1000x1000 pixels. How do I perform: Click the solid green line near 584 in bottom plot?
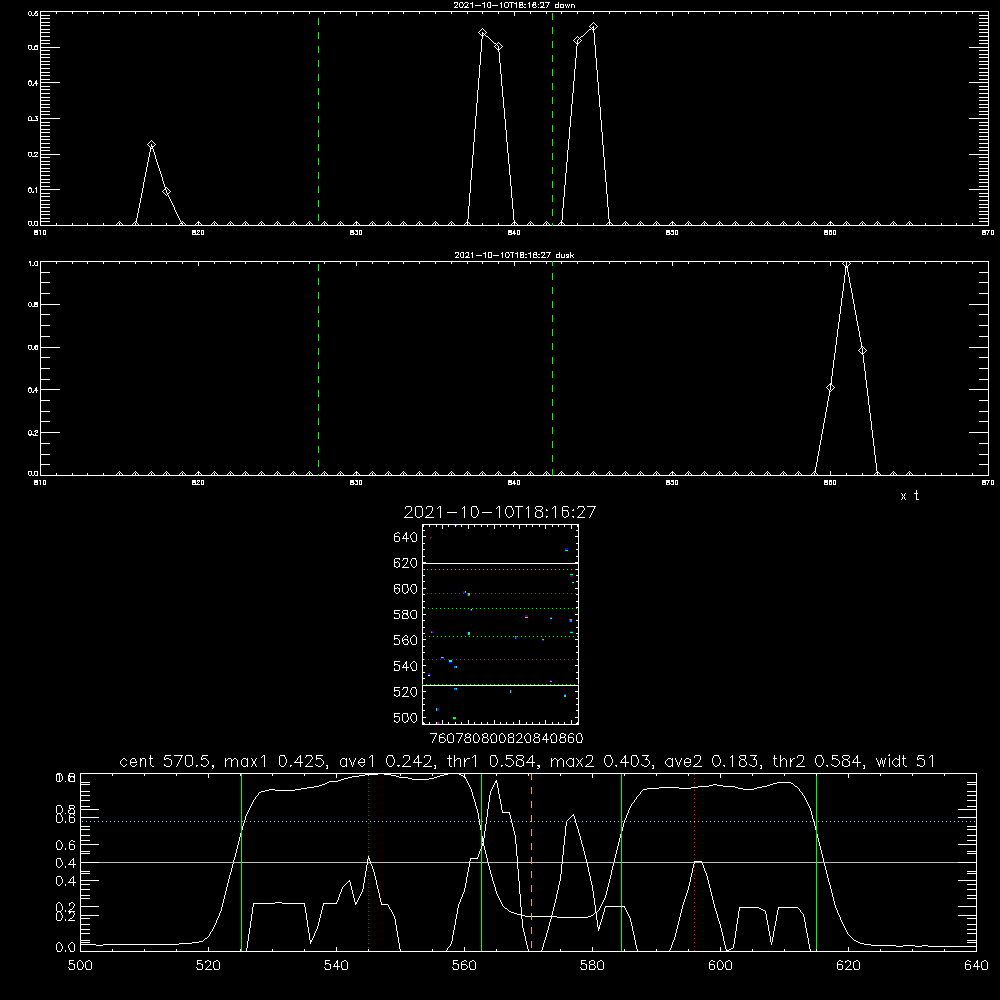click(x=622, y=862)
